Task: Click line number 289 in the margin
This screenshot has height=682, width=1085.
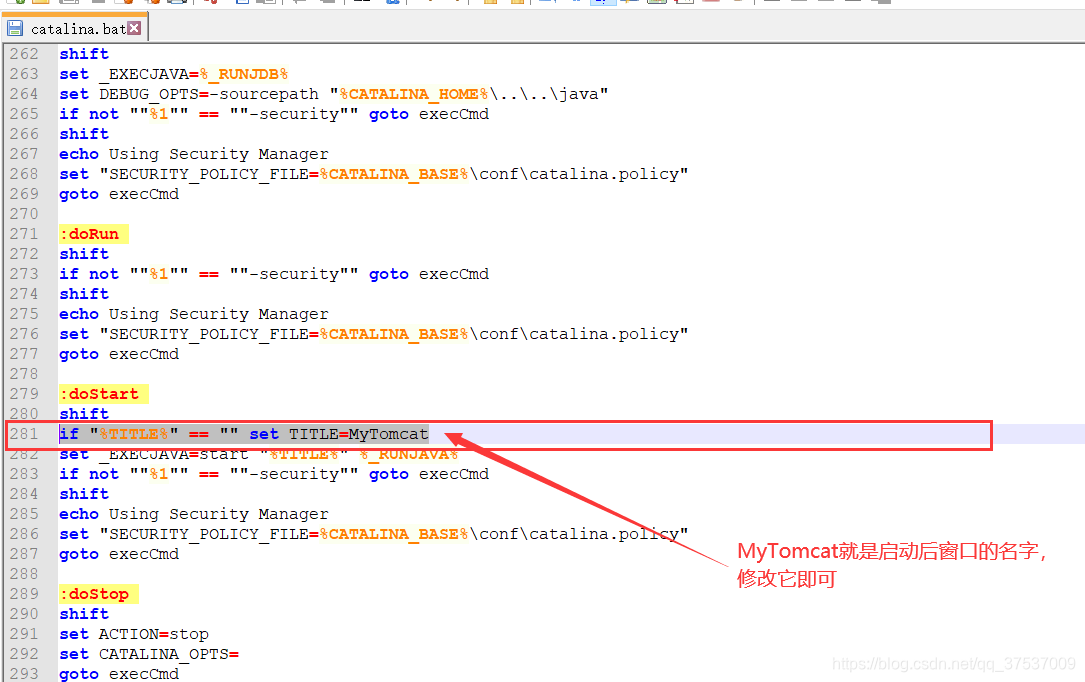Action: [x=24, y=593]
